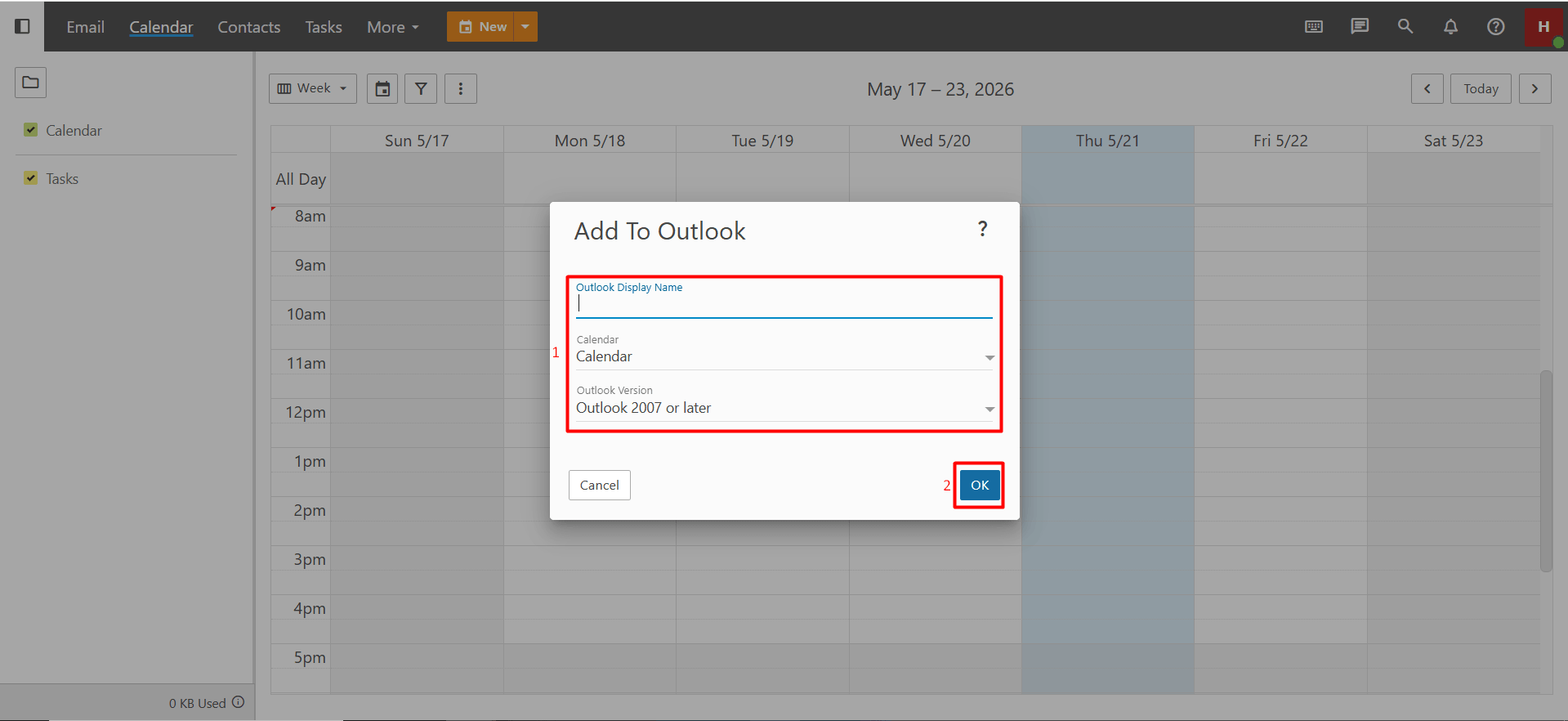Click the Thu 5/21 column header
Image resolution: width=1568 pixels, height=721 pixels.
tap(1108, 141)
